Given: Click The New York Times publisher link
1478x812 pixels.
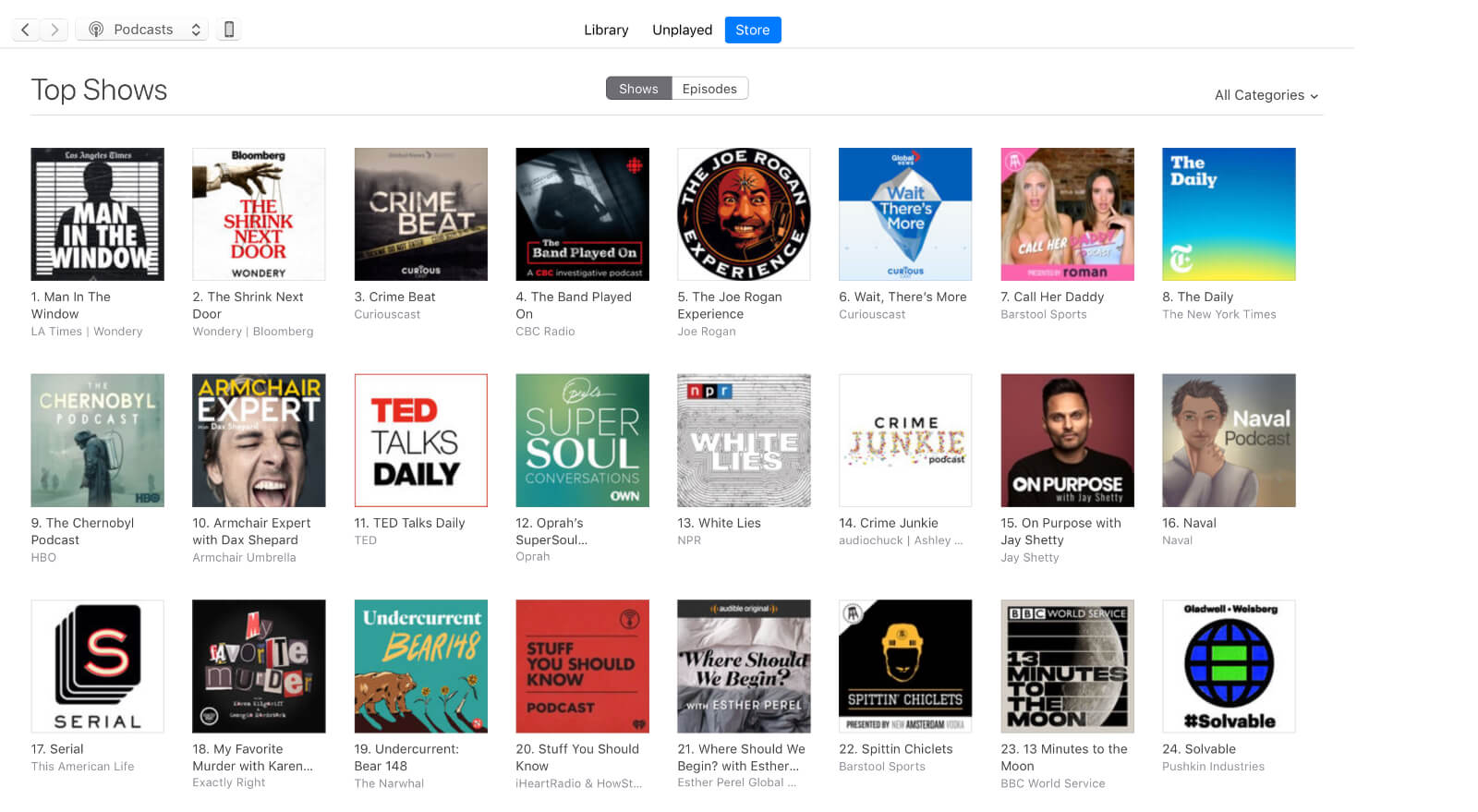Looking at the screenshot, I should pyautogui.click(x=1218, y=314).
